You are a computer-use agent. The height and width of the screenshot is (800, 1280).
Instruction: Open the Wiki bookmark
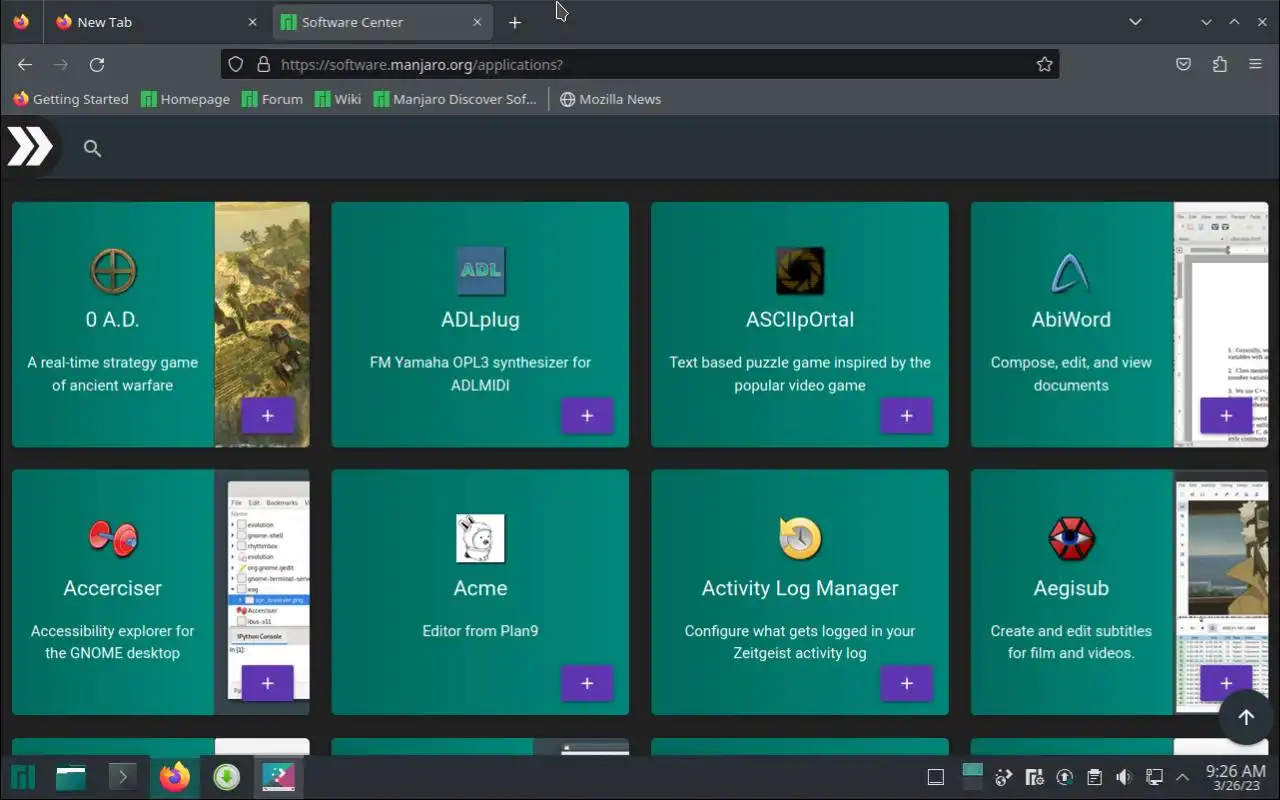click(x=338, y=99)
